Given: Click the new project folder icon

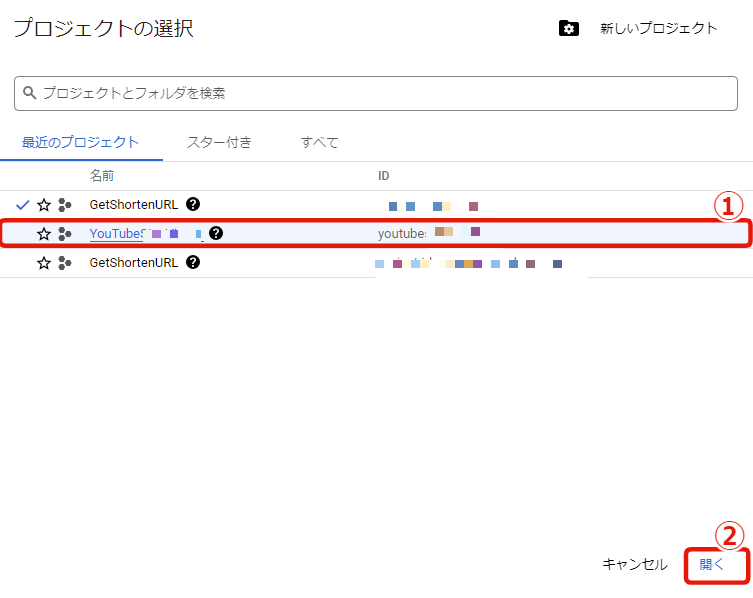Looking at the screenshot, I should tap(569, 28).
